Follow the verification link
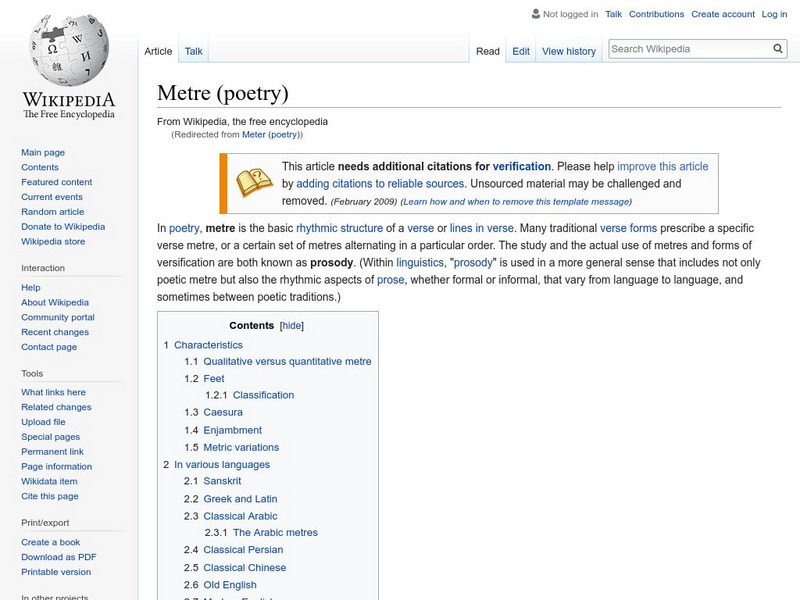The height and width of the screenshot is (600, 800). (521, 166)
